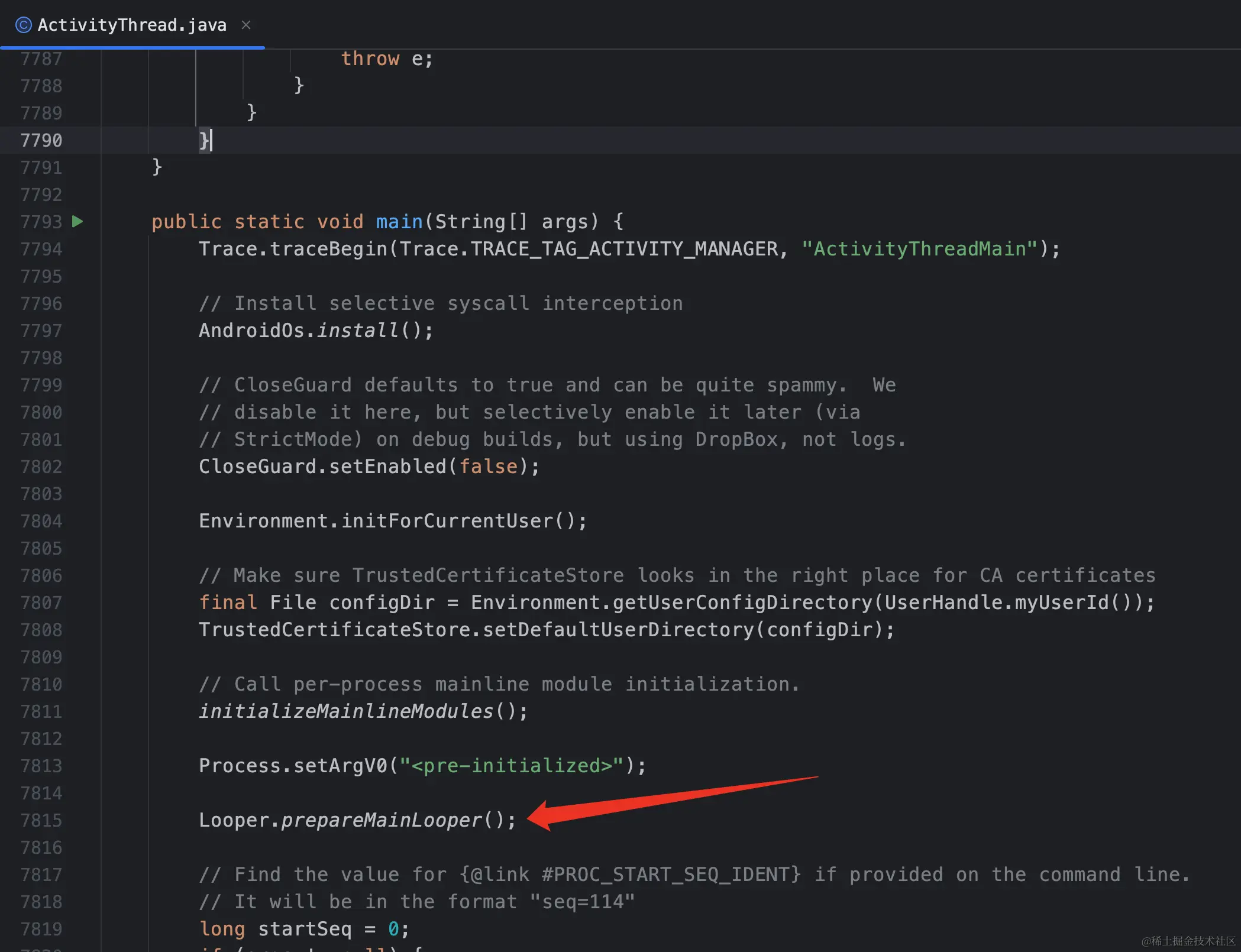Click the run arrow beside main method
The width and height of the screenshot is (1241, 952).
click(x=77, y=222)
